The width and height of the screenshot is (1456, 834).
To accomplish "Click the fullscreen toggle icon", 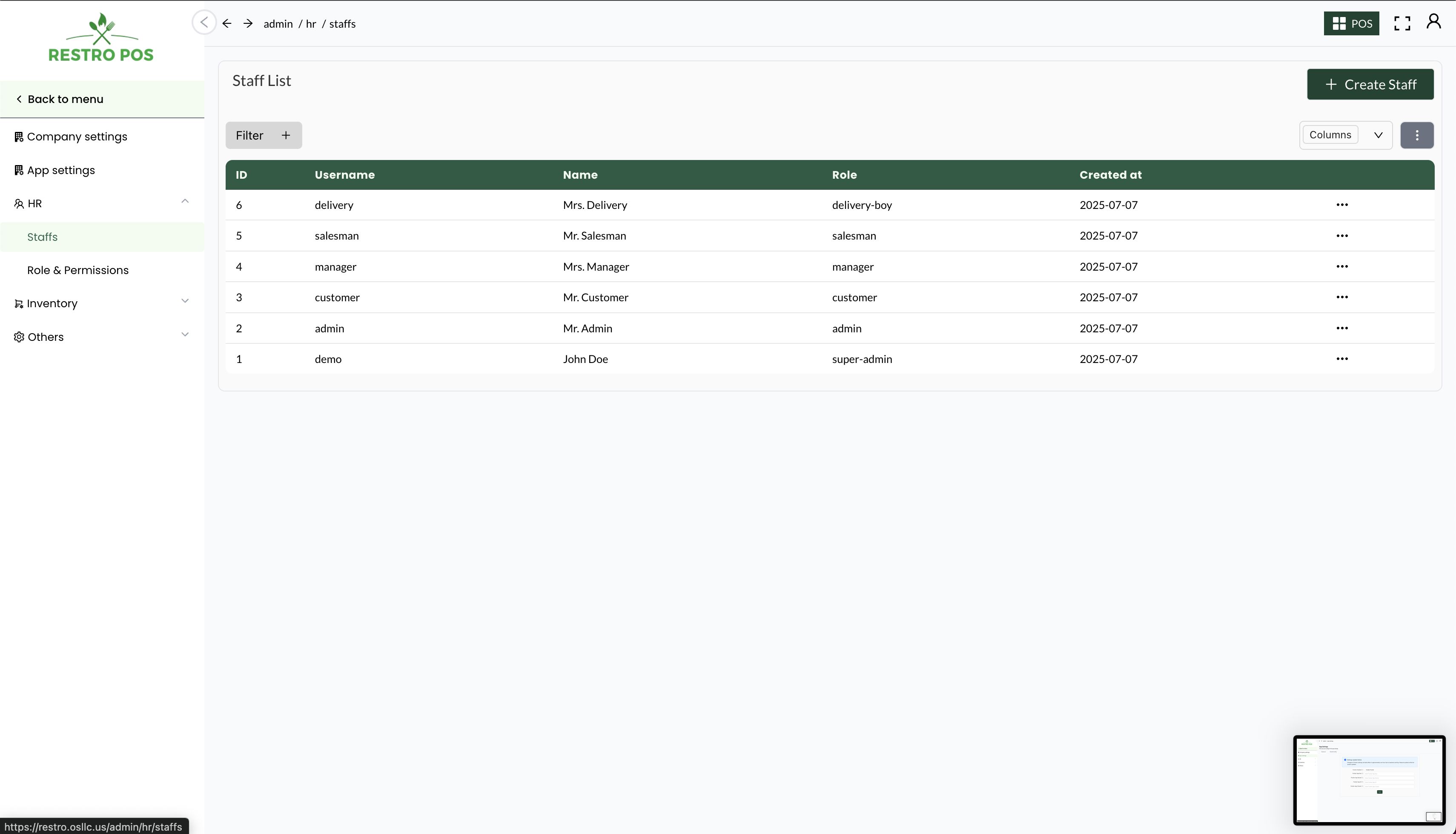I will (x=1402, y=23).
